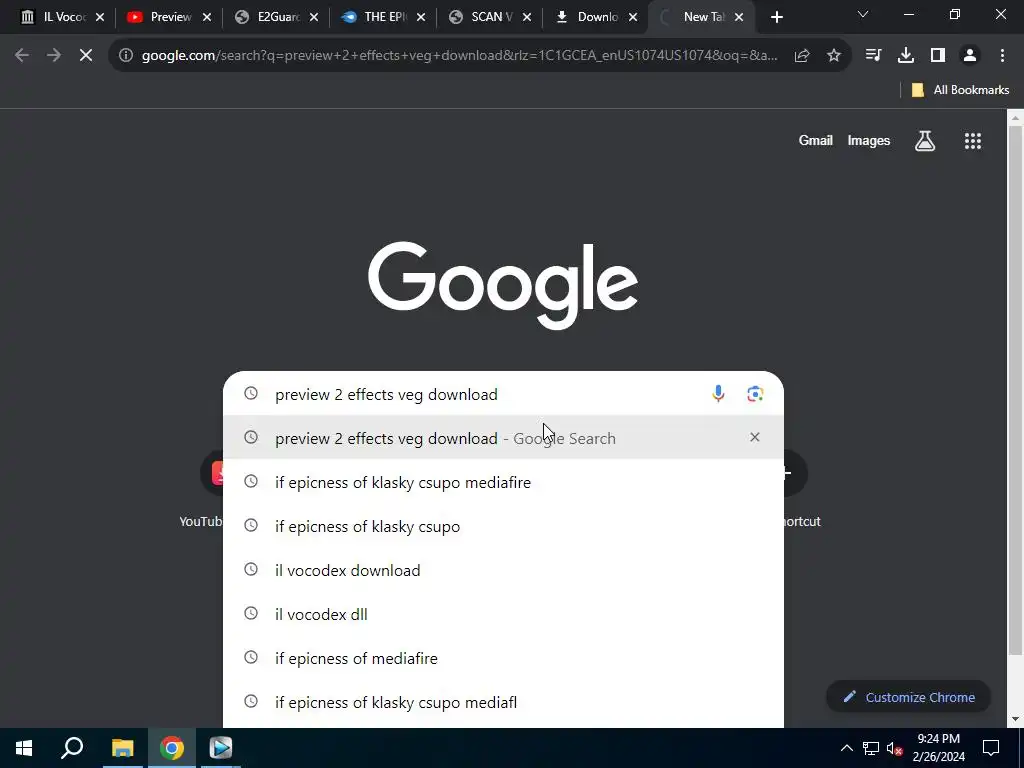Close the YouTube Preview tab

[207, 17]
